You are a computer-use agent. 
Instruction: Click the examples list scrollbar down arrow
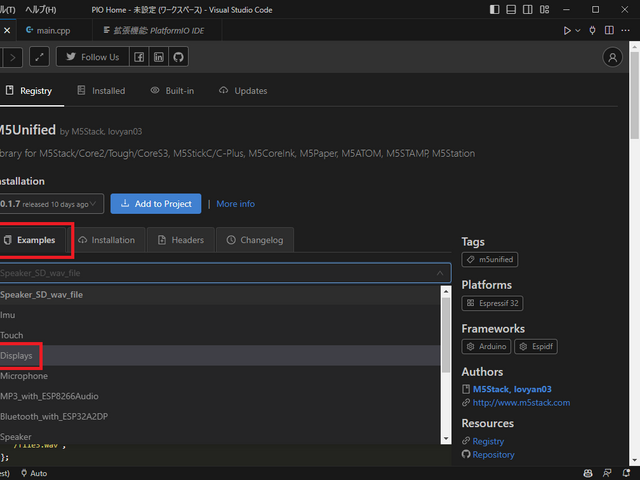point(446,439)
